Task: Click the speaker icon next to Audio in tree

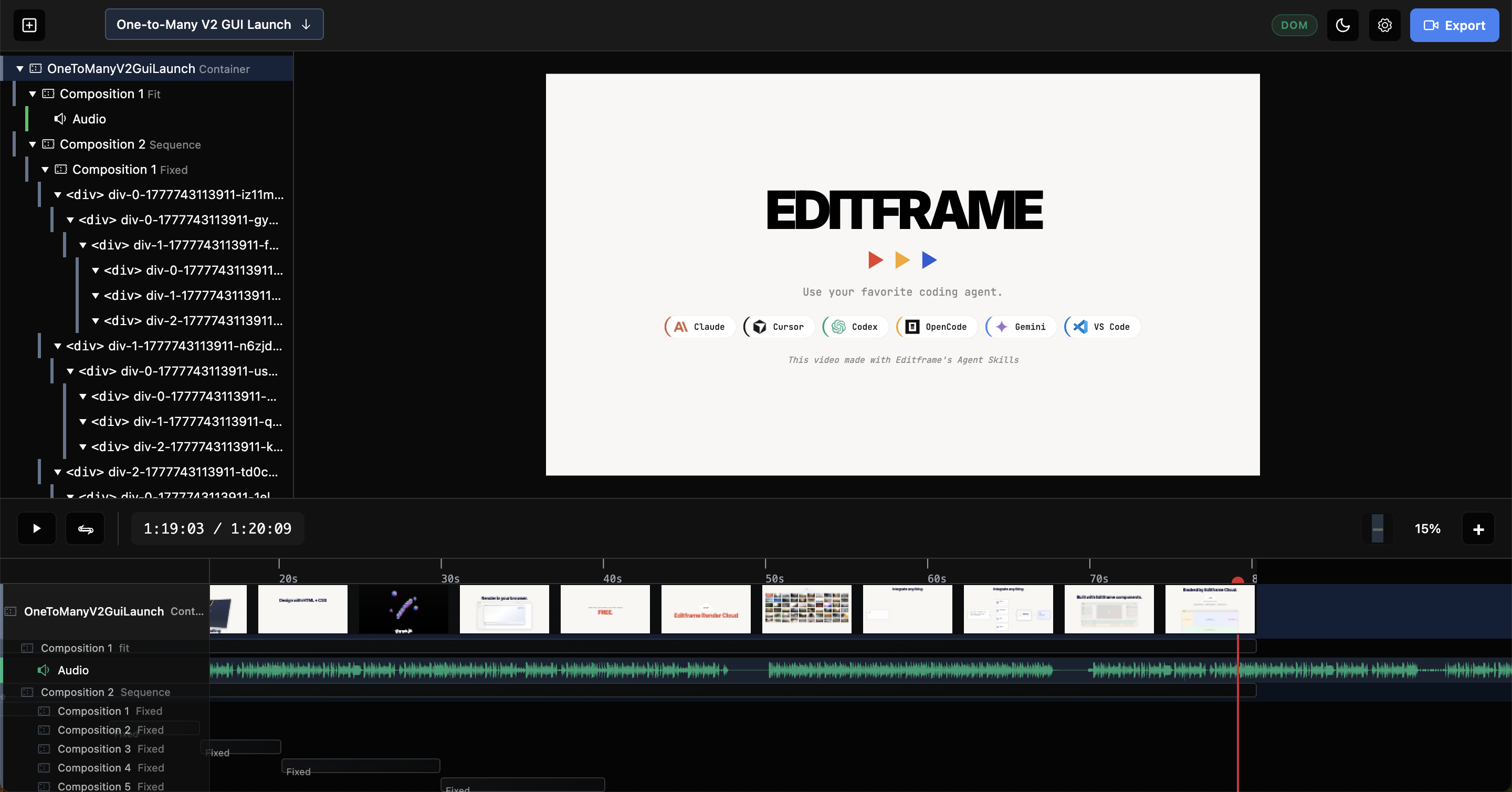Action: point(60,119)
